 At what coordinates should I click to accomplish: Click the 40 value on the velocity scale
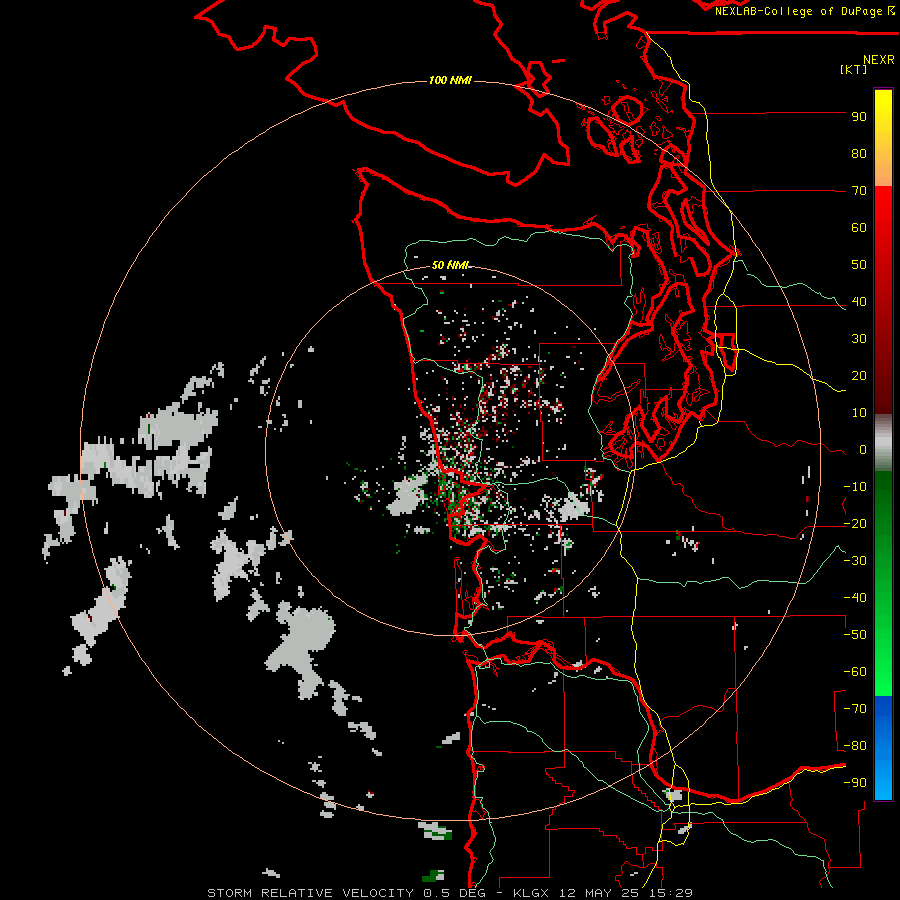point(859,302)
